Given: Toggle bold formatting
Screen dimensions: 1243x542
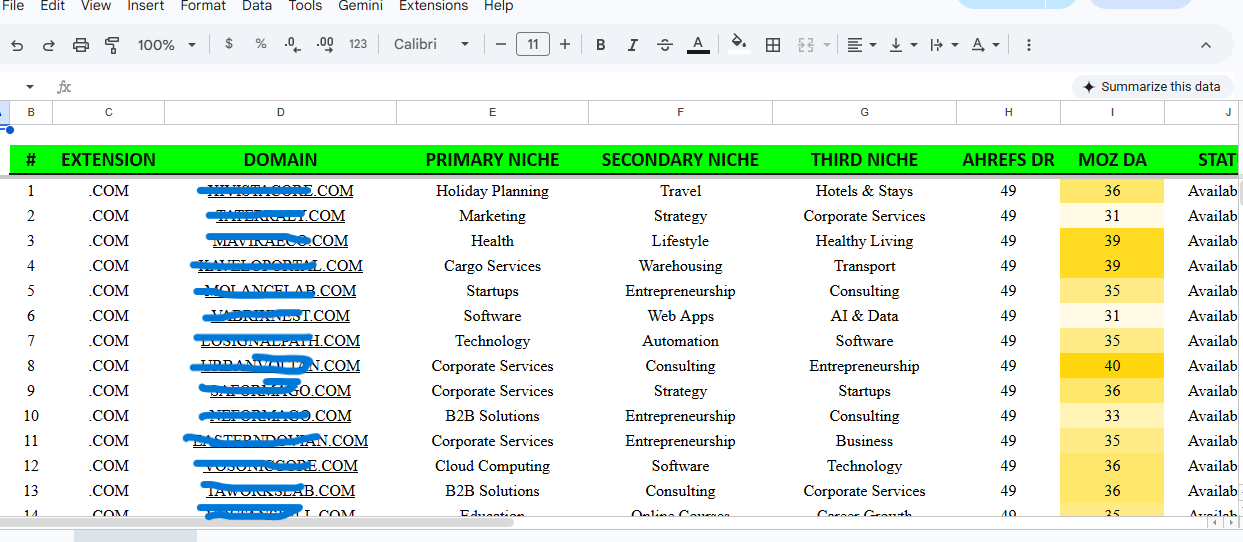Looking at the screenshot, I should tap(601, 45).
